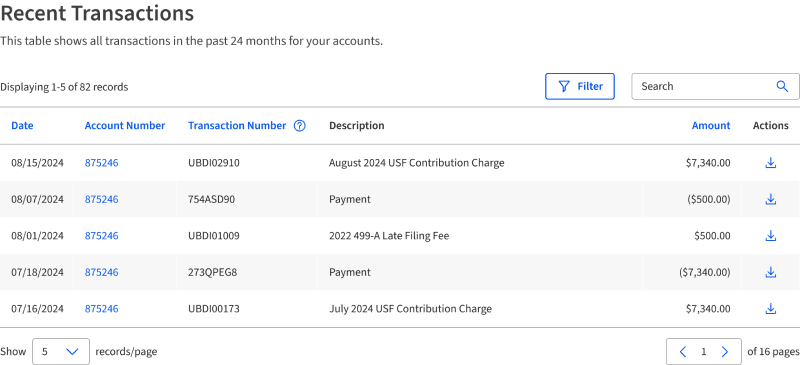Screen dimensions: 800x365
Task: Open account 875246 in the 08/15/2024 row
Action: point(102,163)
